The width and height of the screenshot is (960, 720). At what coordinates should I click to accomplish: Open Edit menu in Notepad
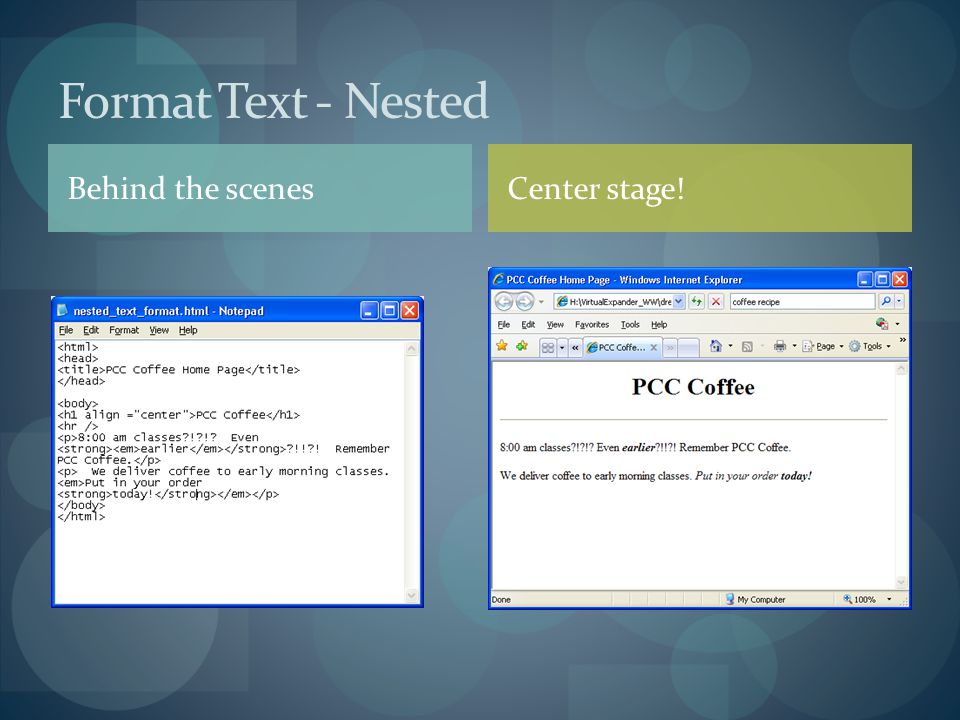pyautogui.click(x=91, y=330)
